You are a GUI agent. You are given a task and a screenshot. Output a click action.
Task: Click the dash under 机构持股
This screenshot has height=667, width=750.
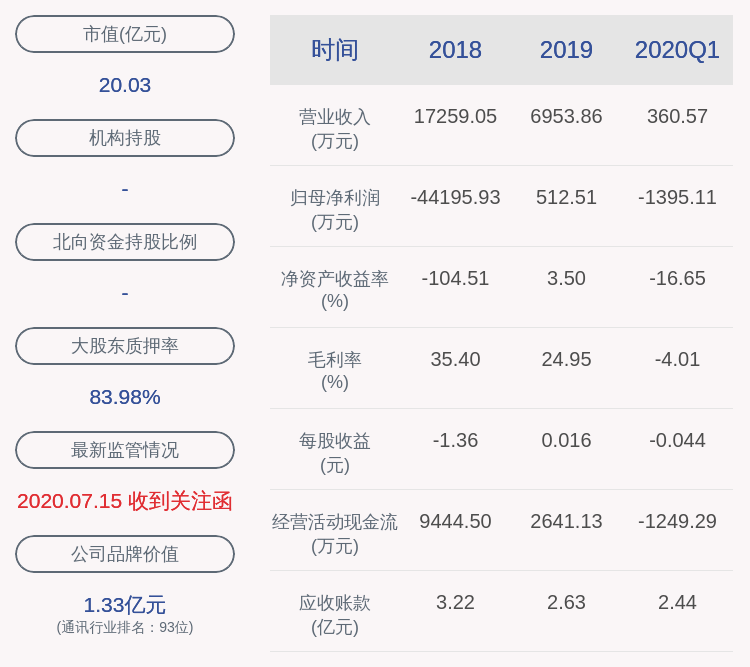pyautogui.click(x=125, y=189)
